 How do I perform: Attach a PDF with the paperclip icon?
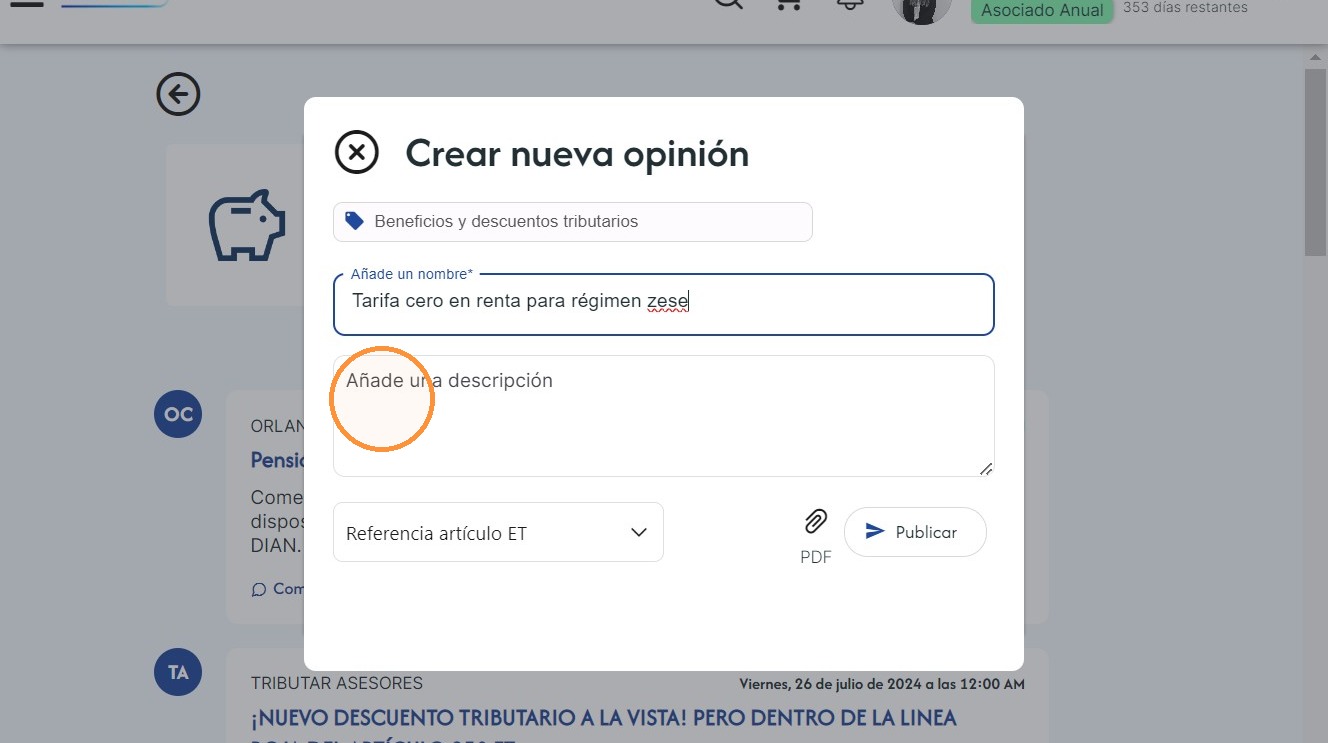pyautogui.click(x=816, y=522)
